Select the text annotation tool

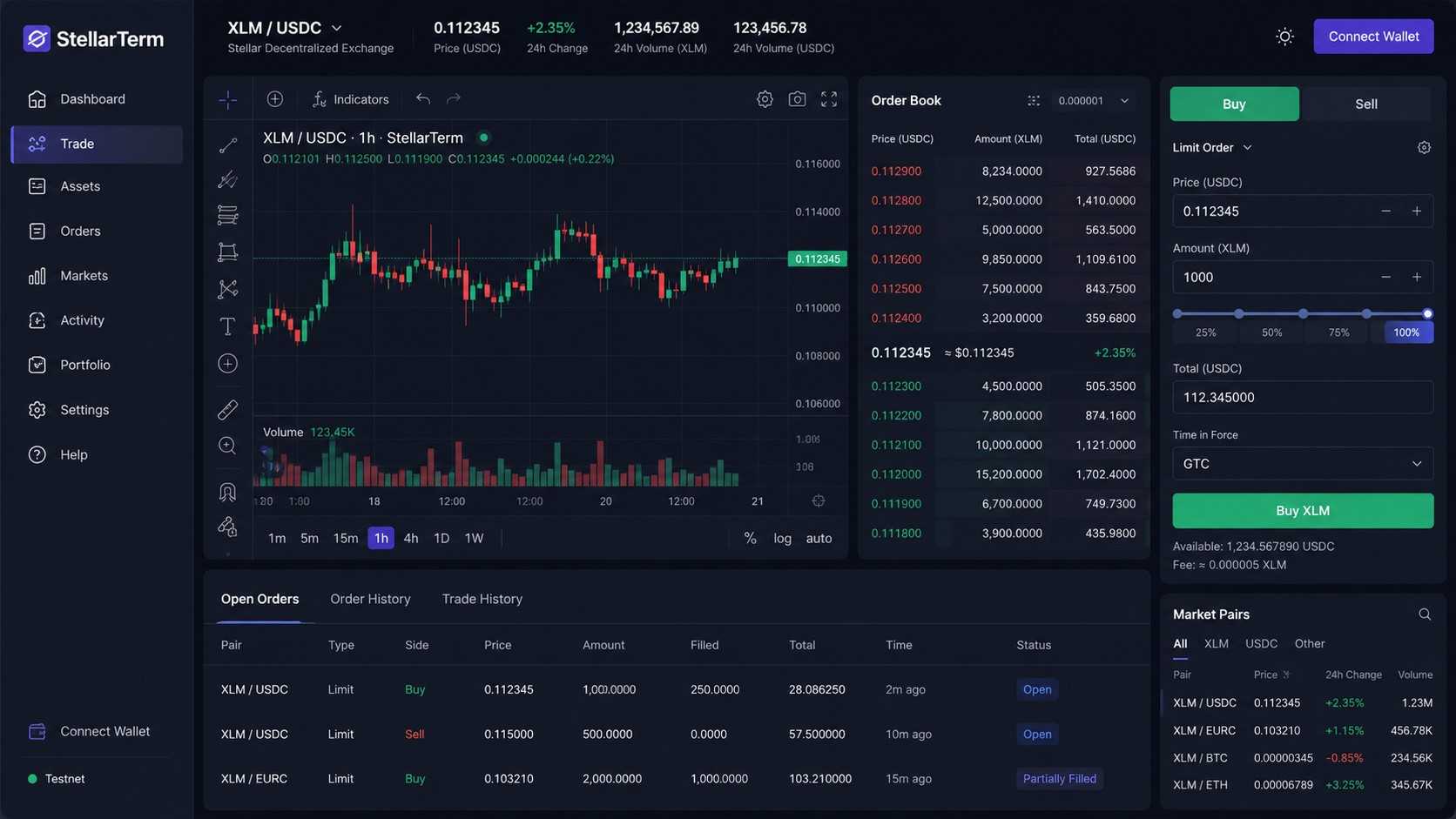coord(227,326)
